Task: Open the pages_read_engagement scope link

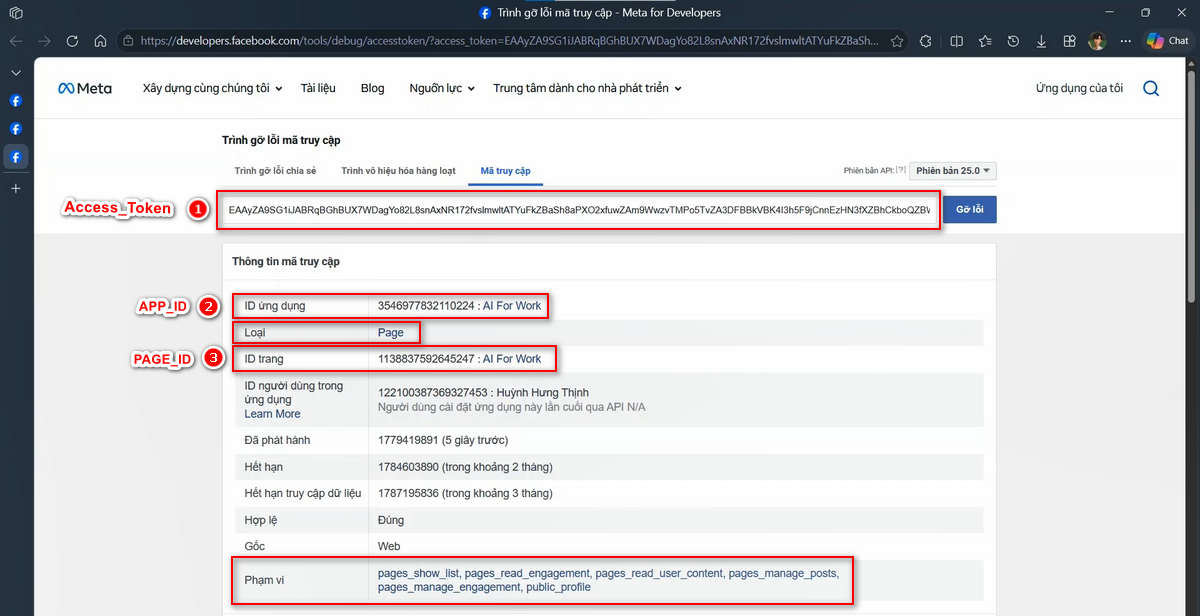Action: [527, 573]
